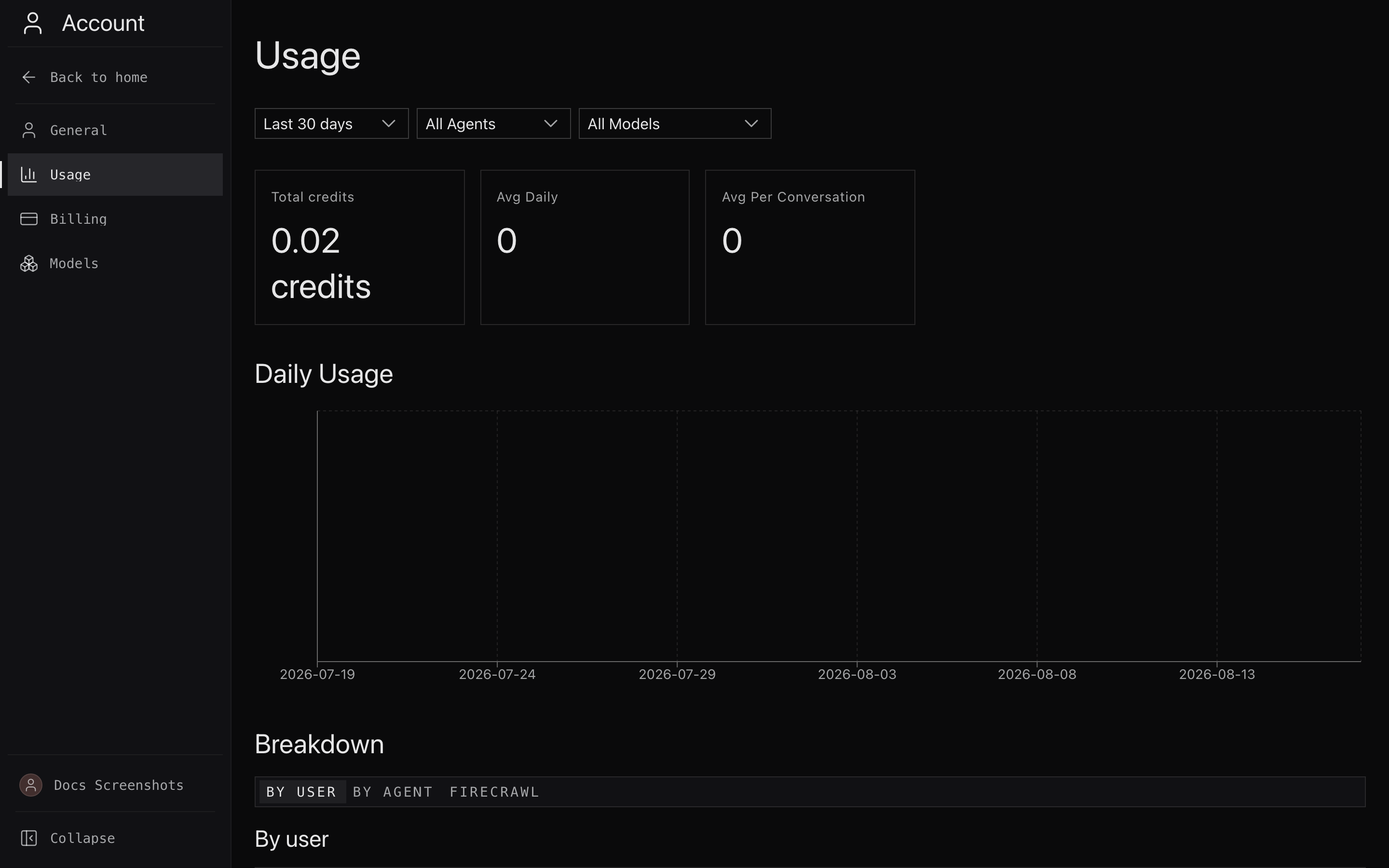Image resolution: width=1389 pixels, height=868 pixels.
Task: Click the Avg Daily card label
Action: [527, 197]
